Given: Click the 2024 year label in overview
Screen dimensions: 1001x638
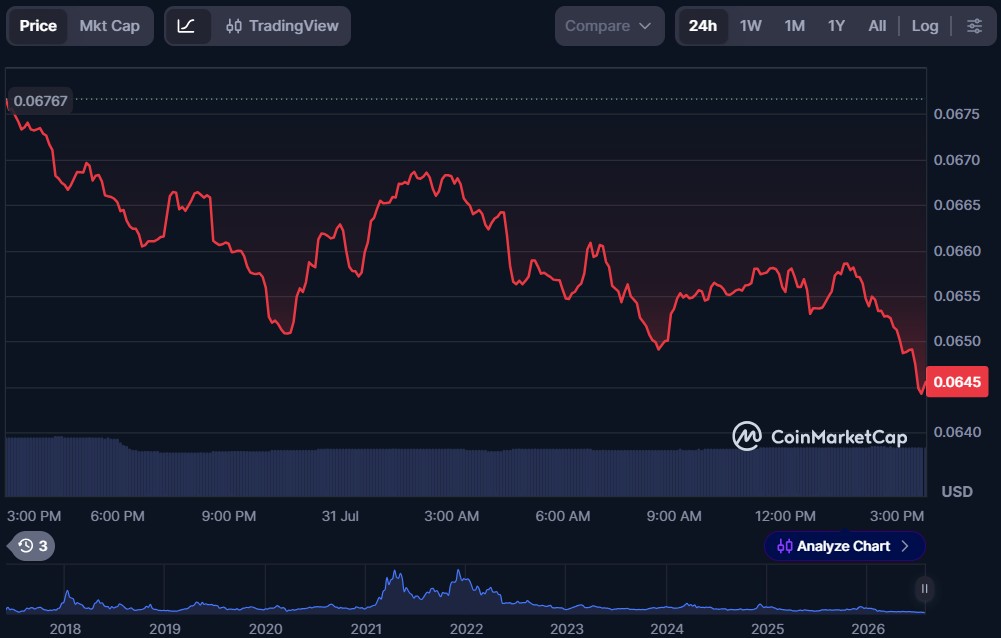Looking at the screenshot, I should click(x=666, y=629).
